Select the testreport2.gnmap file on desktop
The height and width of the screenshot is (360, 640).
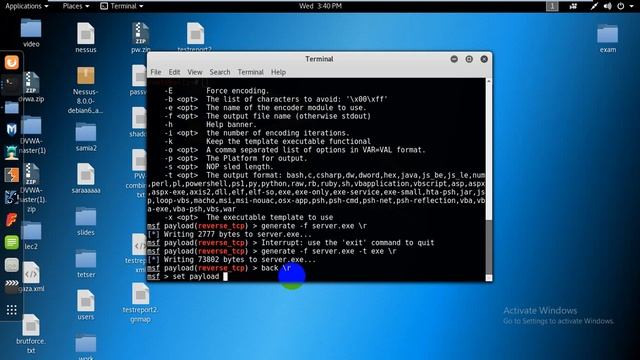tap(140, 303)
